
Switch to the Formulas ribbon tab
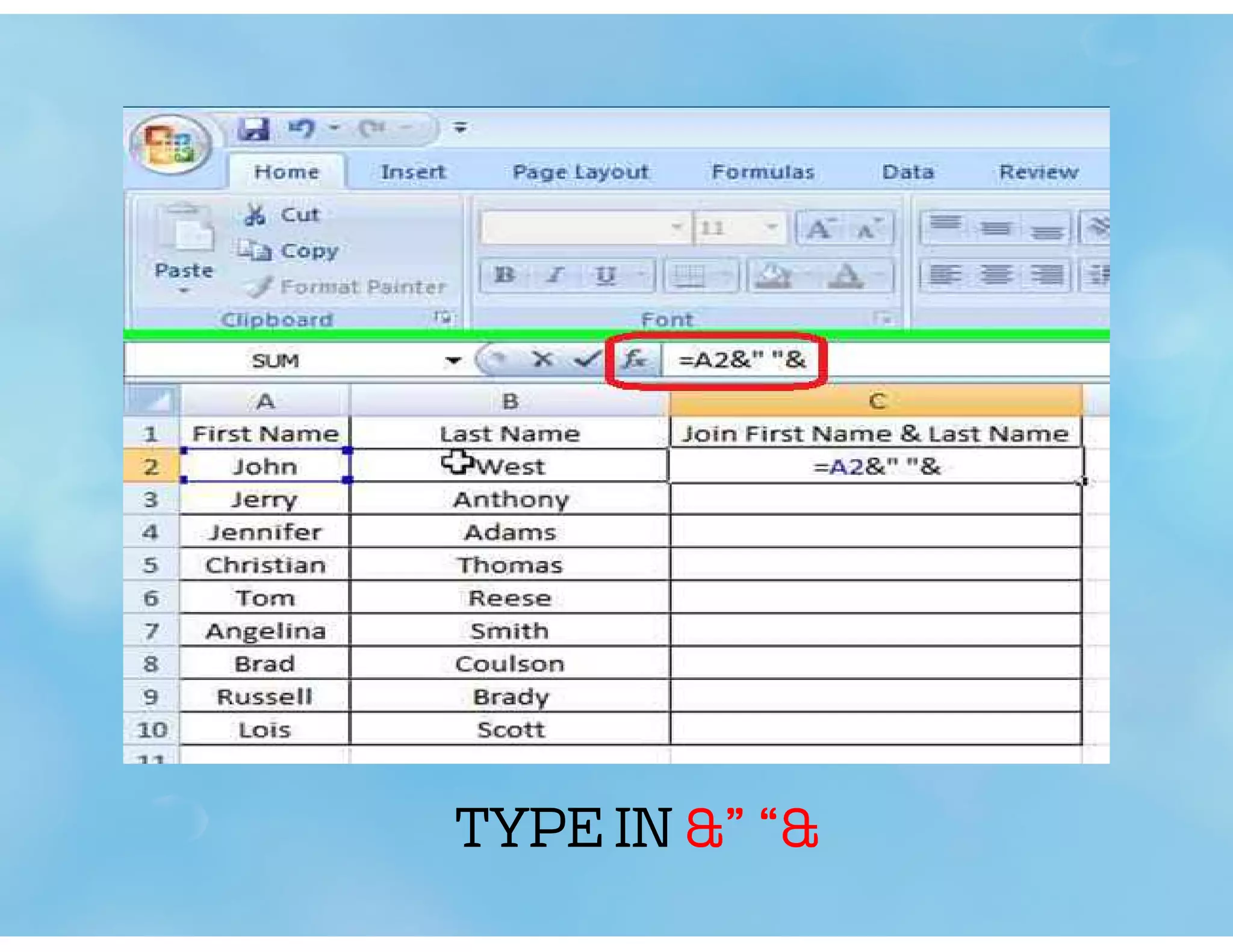point(762,172)
